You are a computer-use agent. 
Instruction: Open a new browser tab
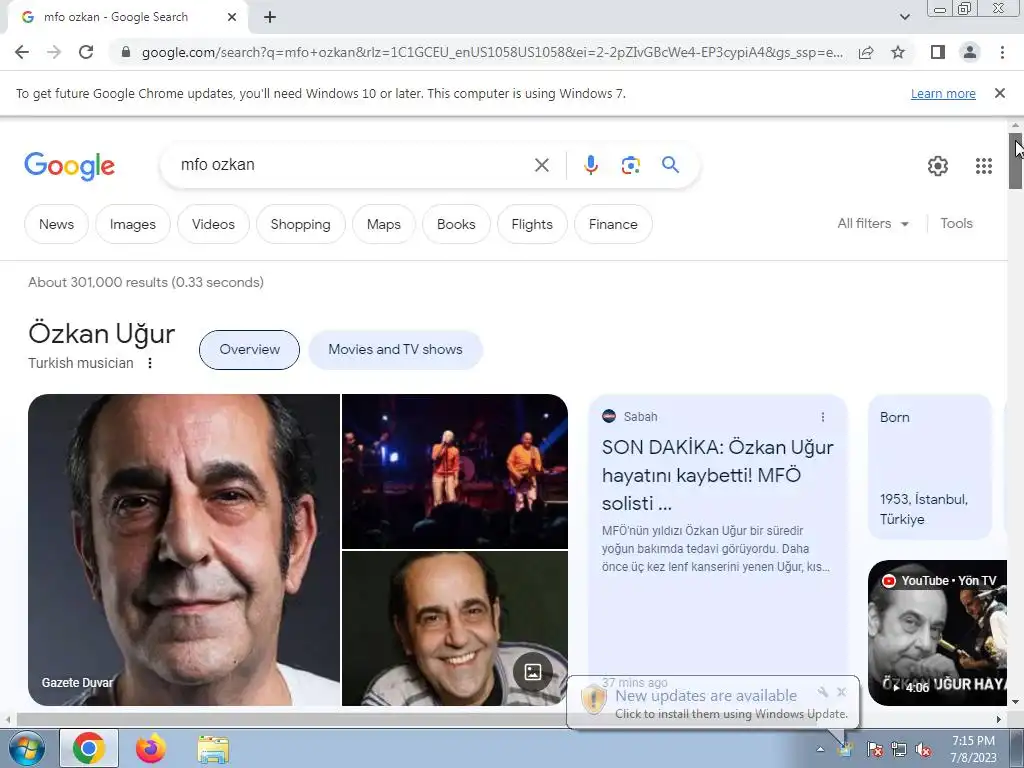(270, 17)
